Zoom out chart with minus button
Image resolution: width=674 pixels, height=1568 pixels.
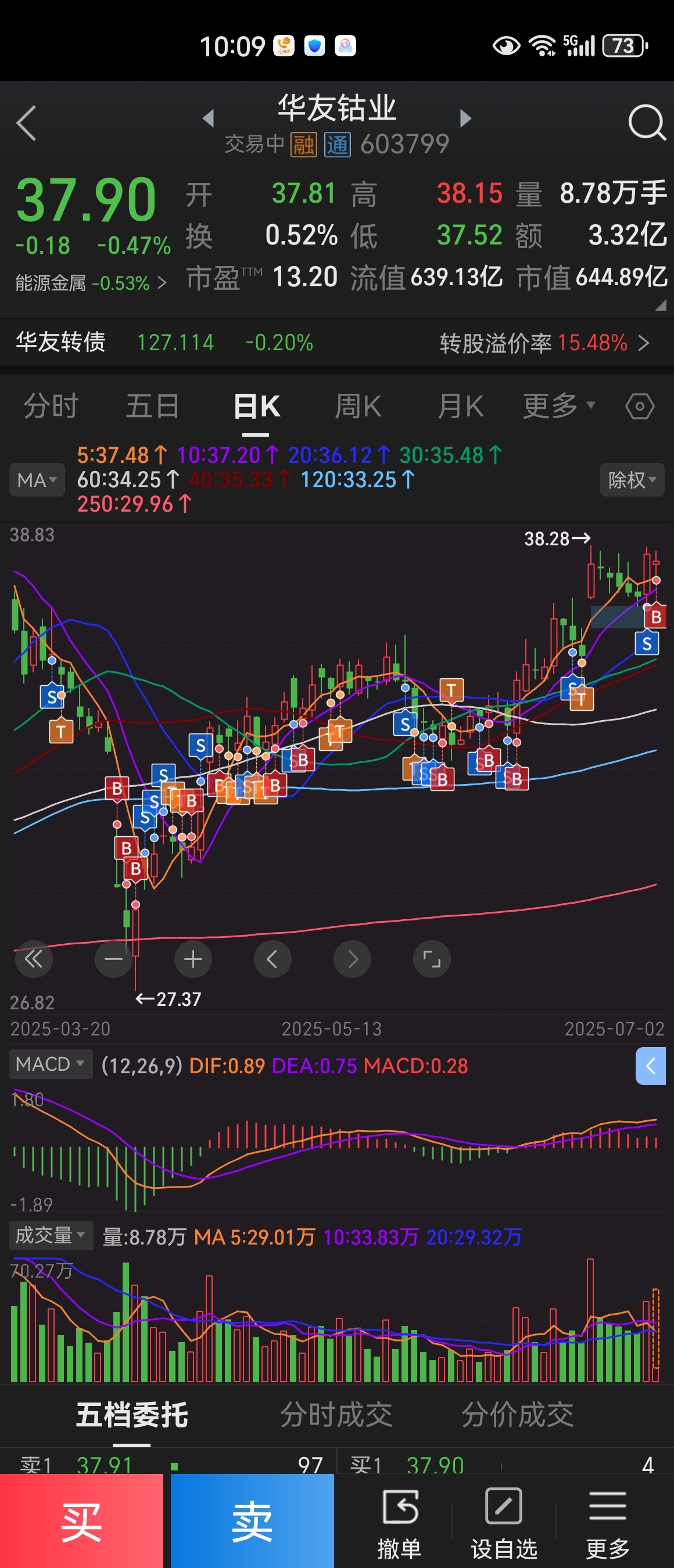pyautogui.click(x=113, y=959)
